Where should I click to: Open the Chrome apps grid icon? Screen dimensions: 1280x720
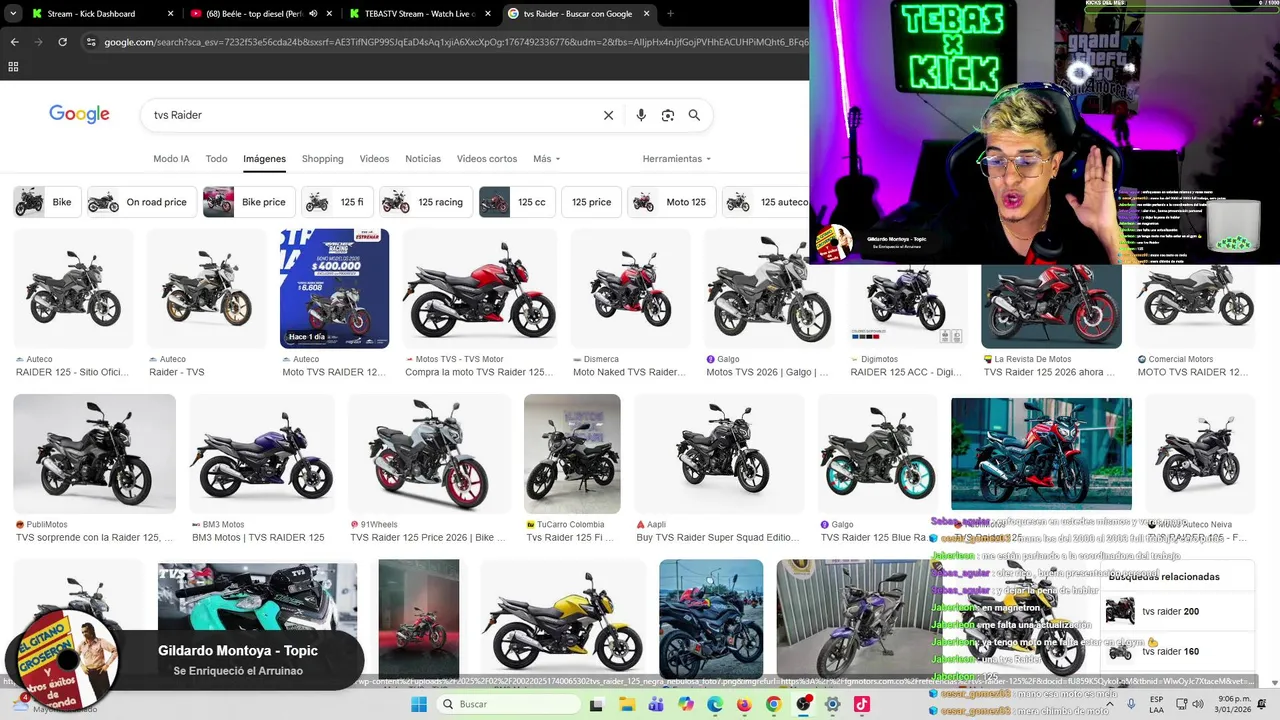[x=13, y=67]
